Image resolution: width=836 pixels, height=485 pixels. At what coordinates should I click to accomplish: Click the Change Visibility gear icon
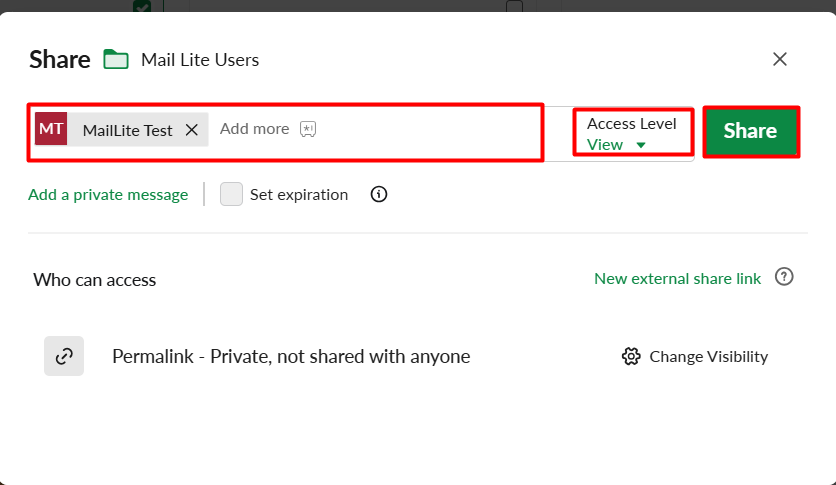631,356
